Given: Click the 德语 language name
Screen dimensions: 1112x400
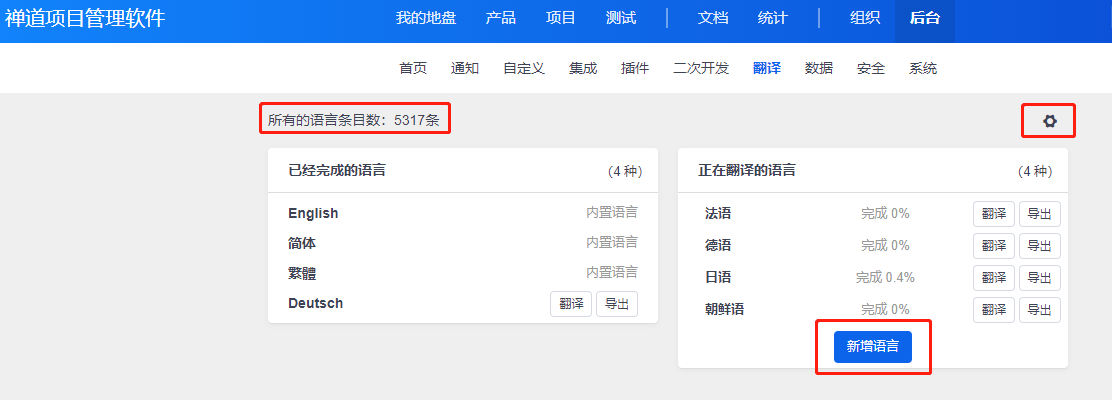Looking at the screenshot, I should pos(718,245).
